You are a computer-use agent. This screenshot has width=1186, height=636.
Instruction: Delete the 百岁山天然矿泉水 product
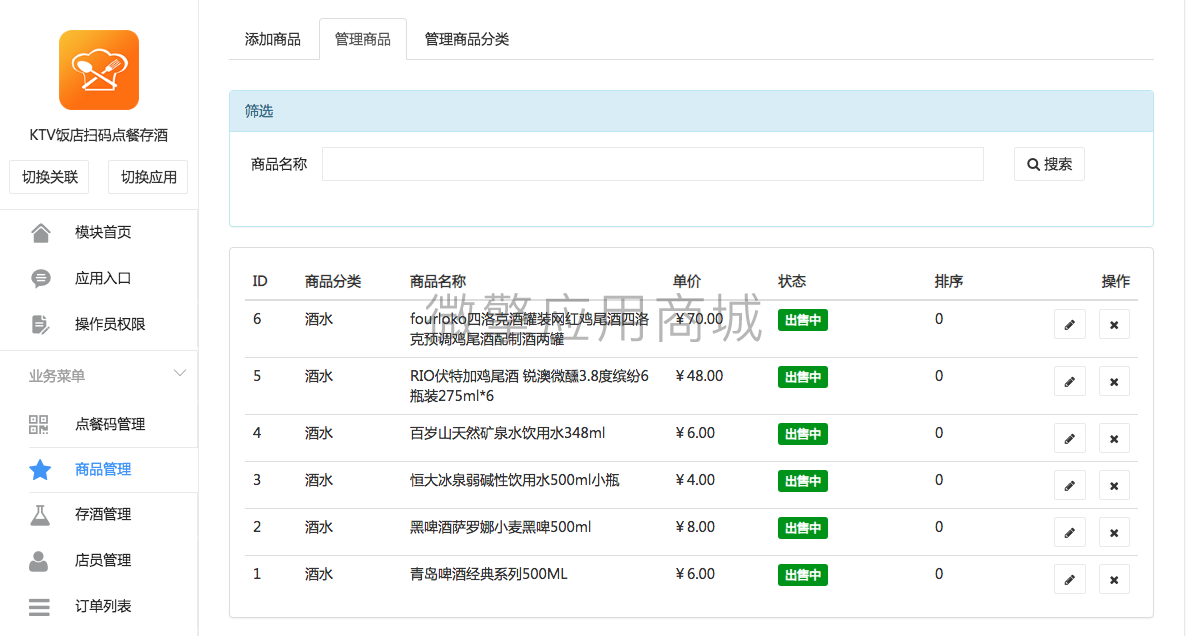tap(1114, 439)
